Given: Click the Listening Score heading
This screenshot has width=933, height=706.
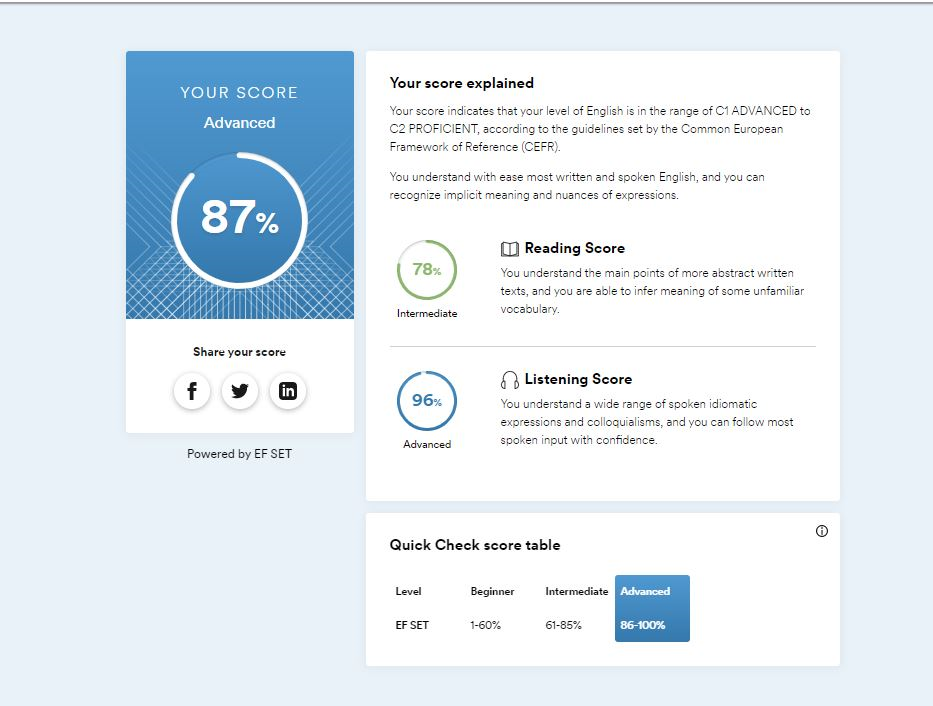Looking at the screenshot, I should point(578,379).
